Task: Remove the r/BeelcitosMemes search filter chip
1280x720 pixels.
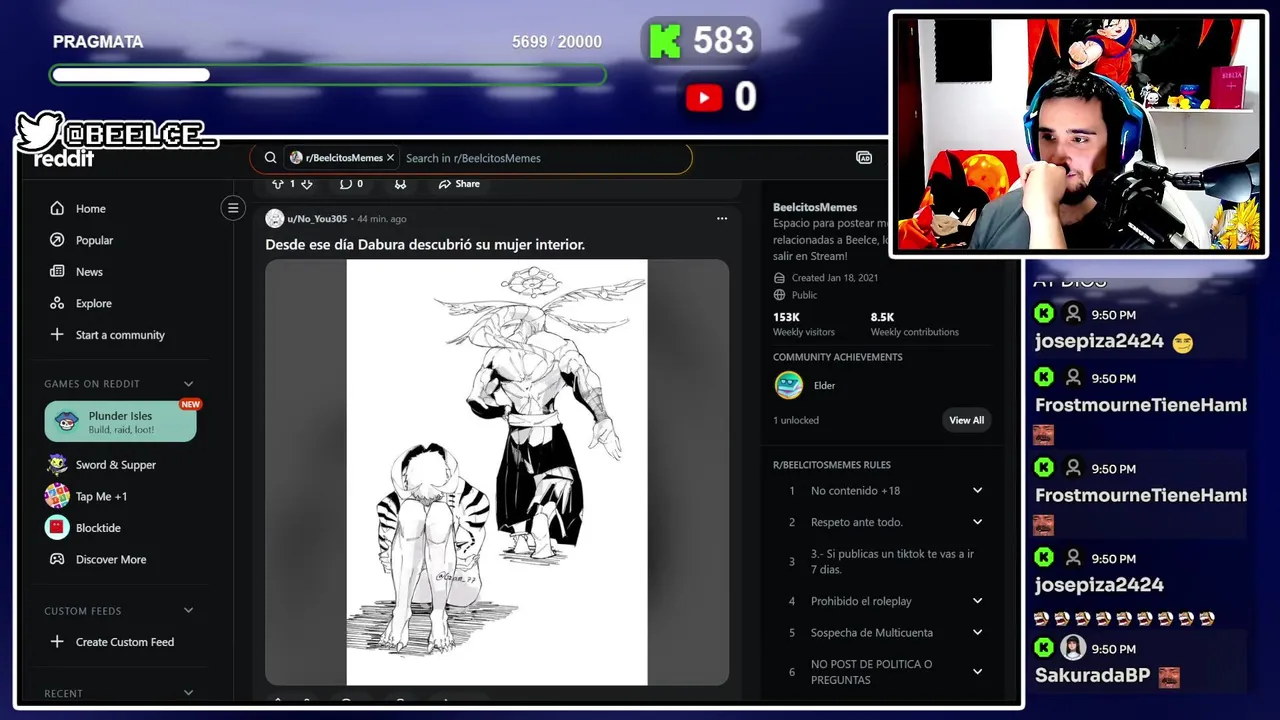Action: pyautogui.click(x=390, y=158)
